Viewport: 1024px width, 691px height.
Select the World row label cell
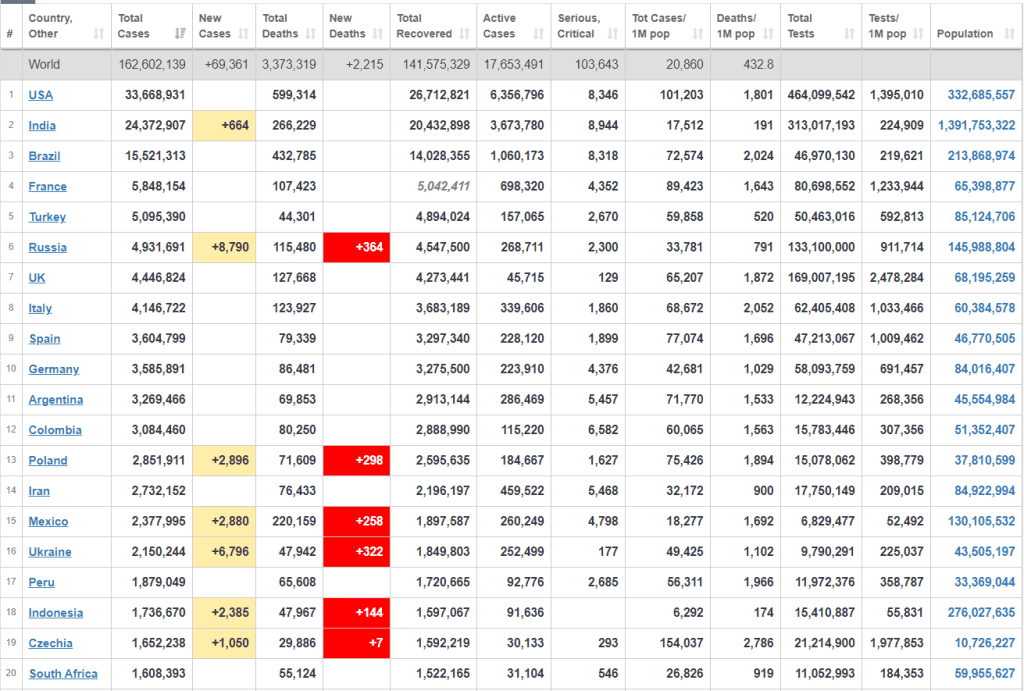44,65
